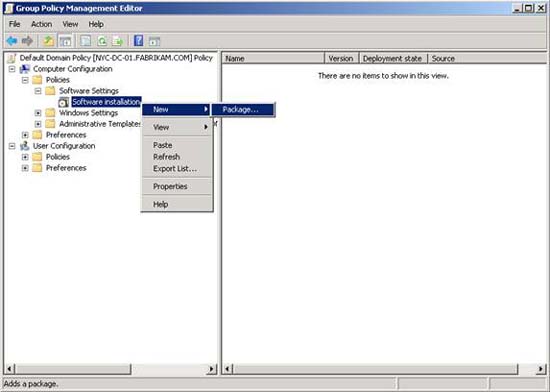Viewport: 550px width, 392px height.
Task: Click the left tree pane horizontal scrollbar
Action: click(x=110, y=369)
